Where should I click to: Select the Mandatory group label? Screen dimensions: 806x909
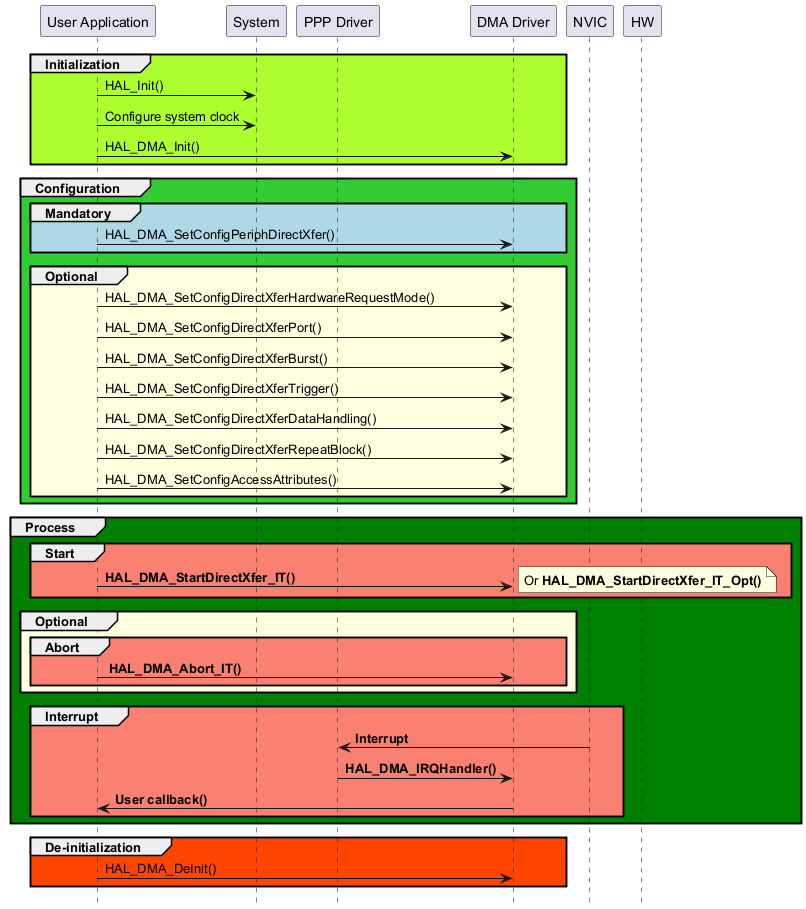tap(77, 213)
